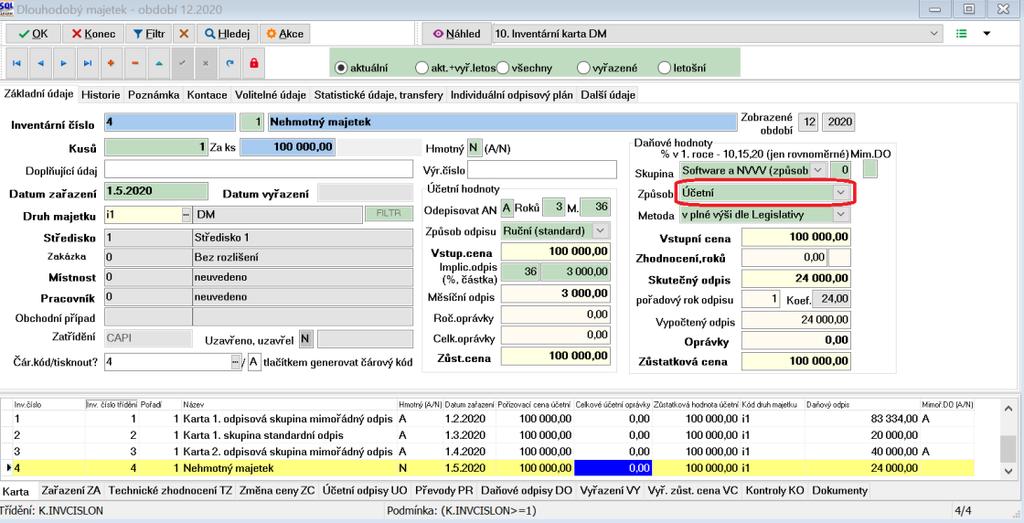Toggle Odepisovat AN flag box
1024x523 pixels.
coord(507,208)
